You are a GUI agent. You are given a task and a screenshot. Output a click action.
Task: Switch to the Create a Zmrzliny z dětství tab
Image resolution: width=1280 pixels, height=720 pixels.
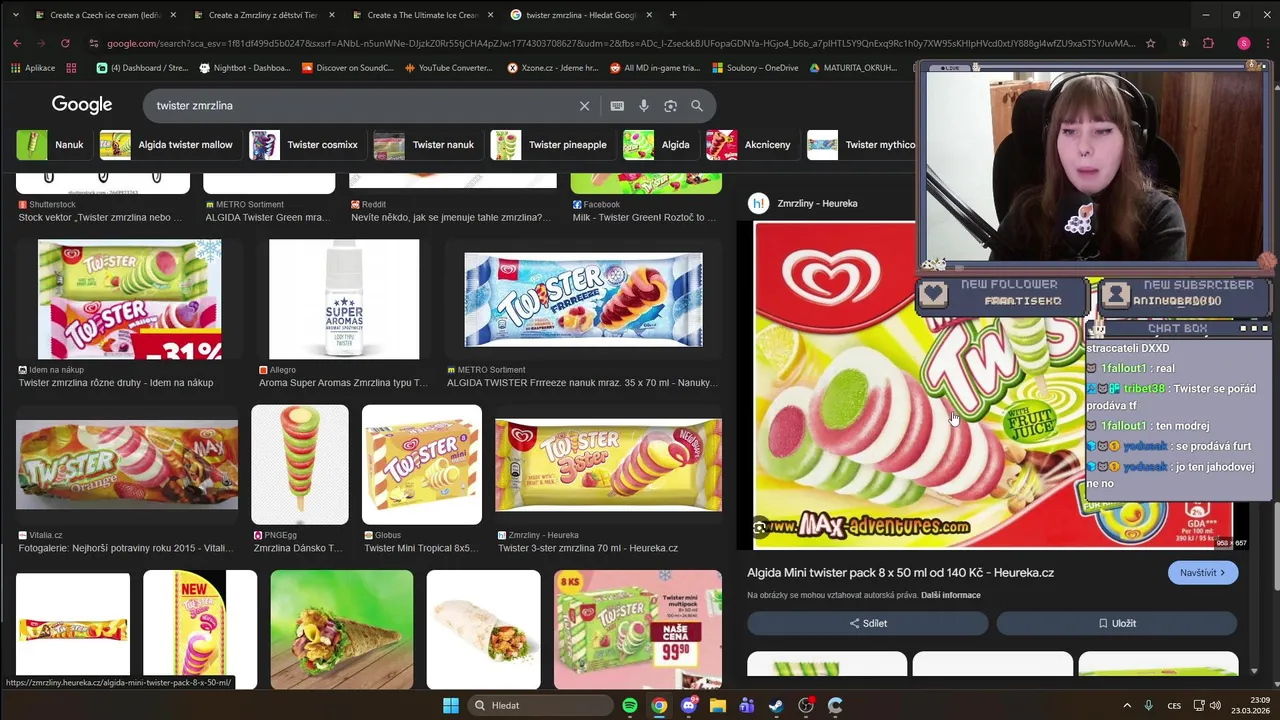tap(264, 15)
